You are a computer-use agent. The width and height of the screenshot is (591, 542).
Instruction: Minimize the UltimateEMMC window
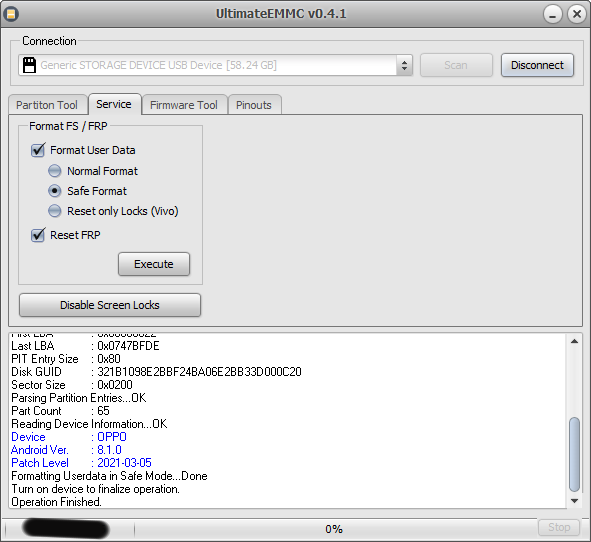[553, 14]
